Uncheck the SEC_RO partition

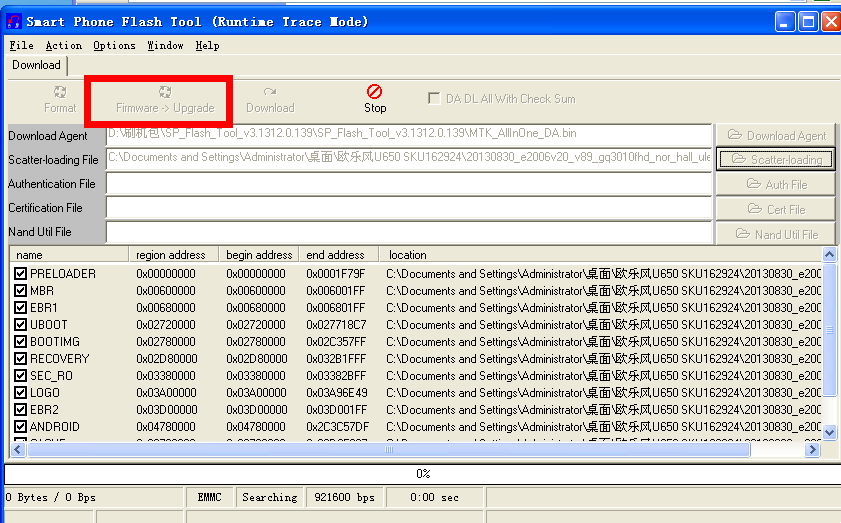(x=20, y=375)
